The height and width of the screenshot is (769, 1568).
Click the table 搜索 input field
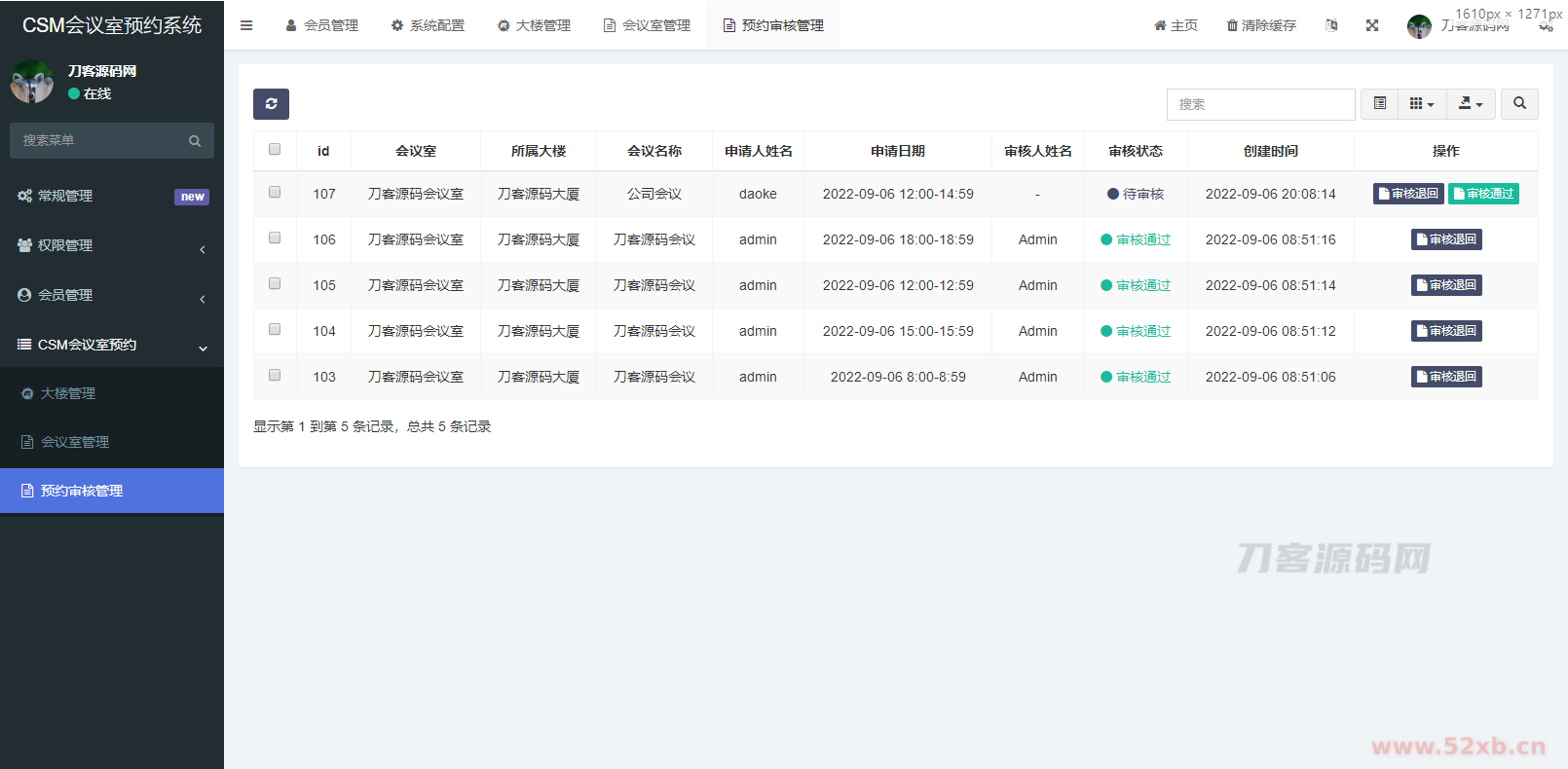[1260, 104]
